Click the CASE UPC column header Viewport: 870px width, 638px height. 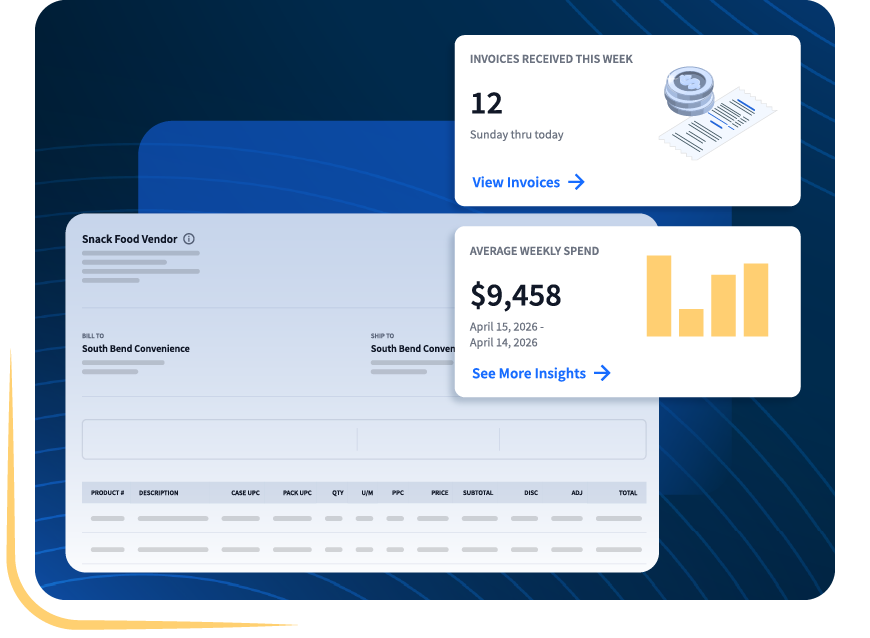tap(245, 493)
